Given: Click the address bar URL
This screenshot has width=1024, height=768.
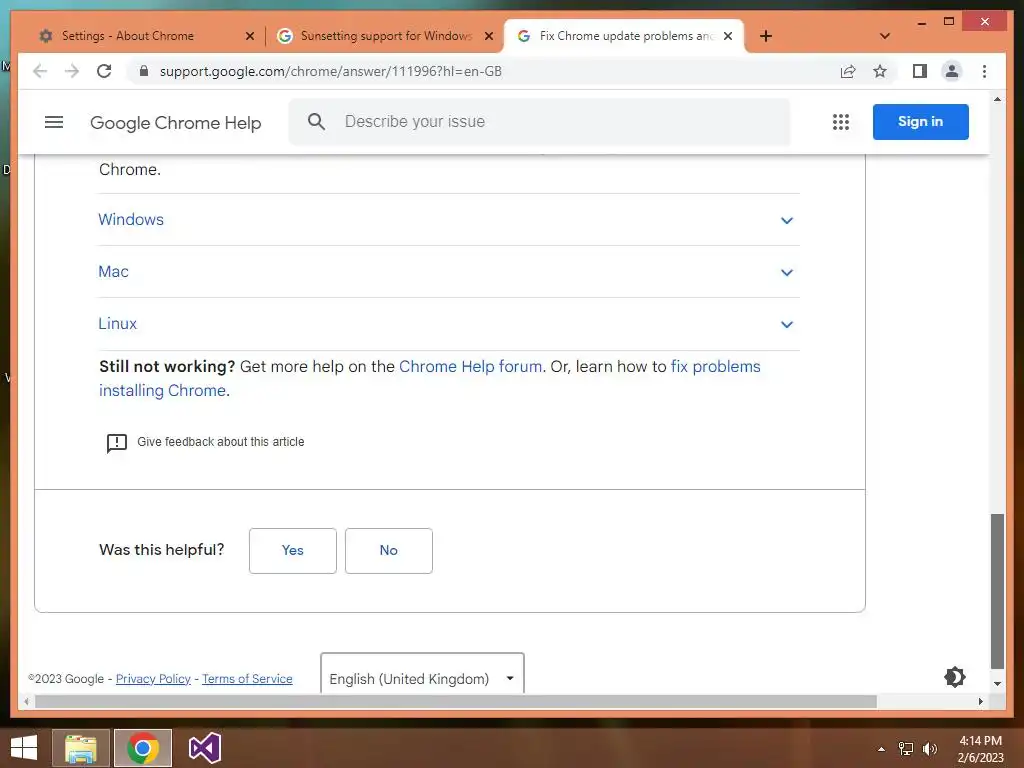Looking at the screenshot, I should point(330,71).
